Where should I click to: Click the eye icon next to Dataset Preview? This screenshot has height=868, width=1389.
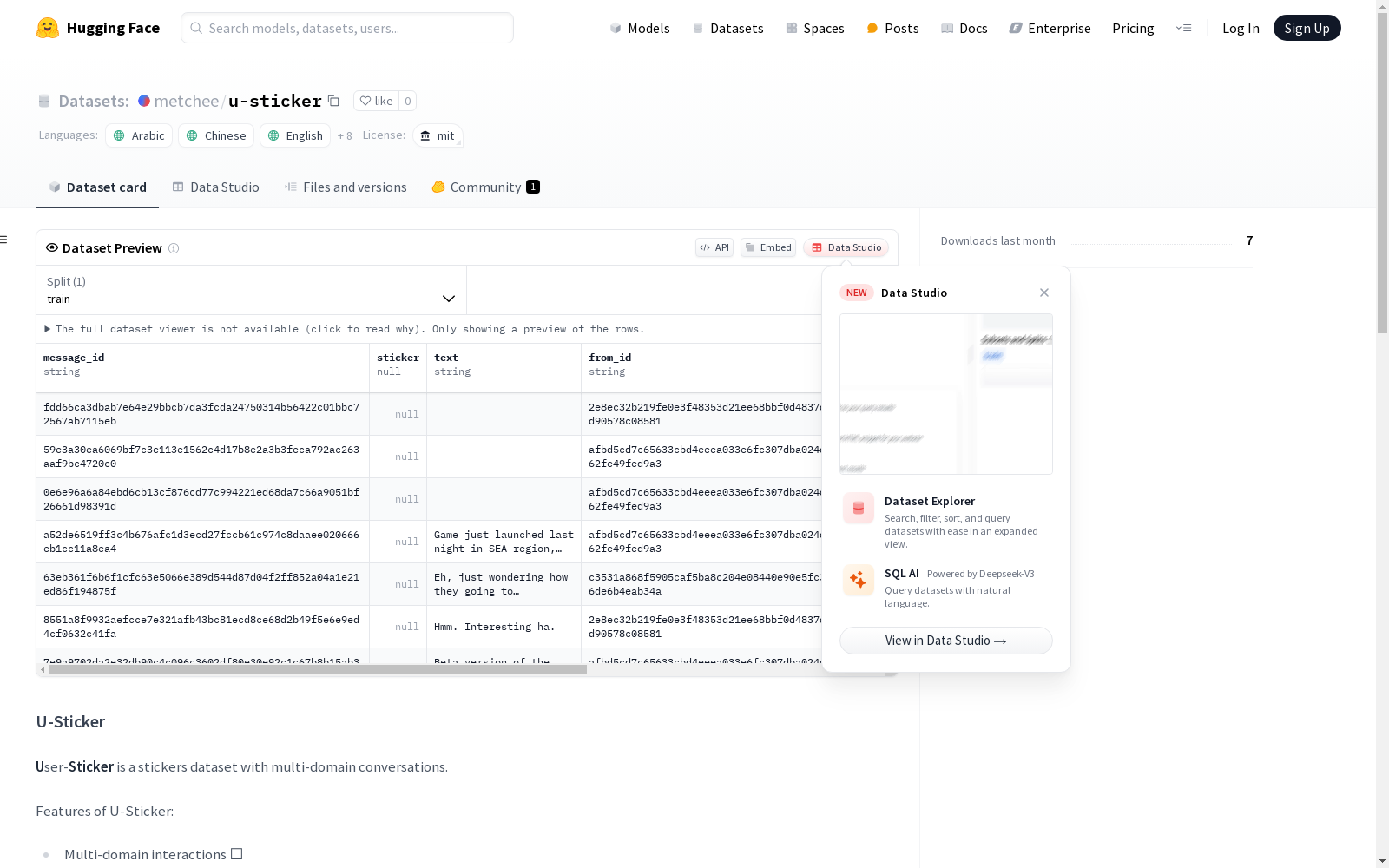click(52, 247)
